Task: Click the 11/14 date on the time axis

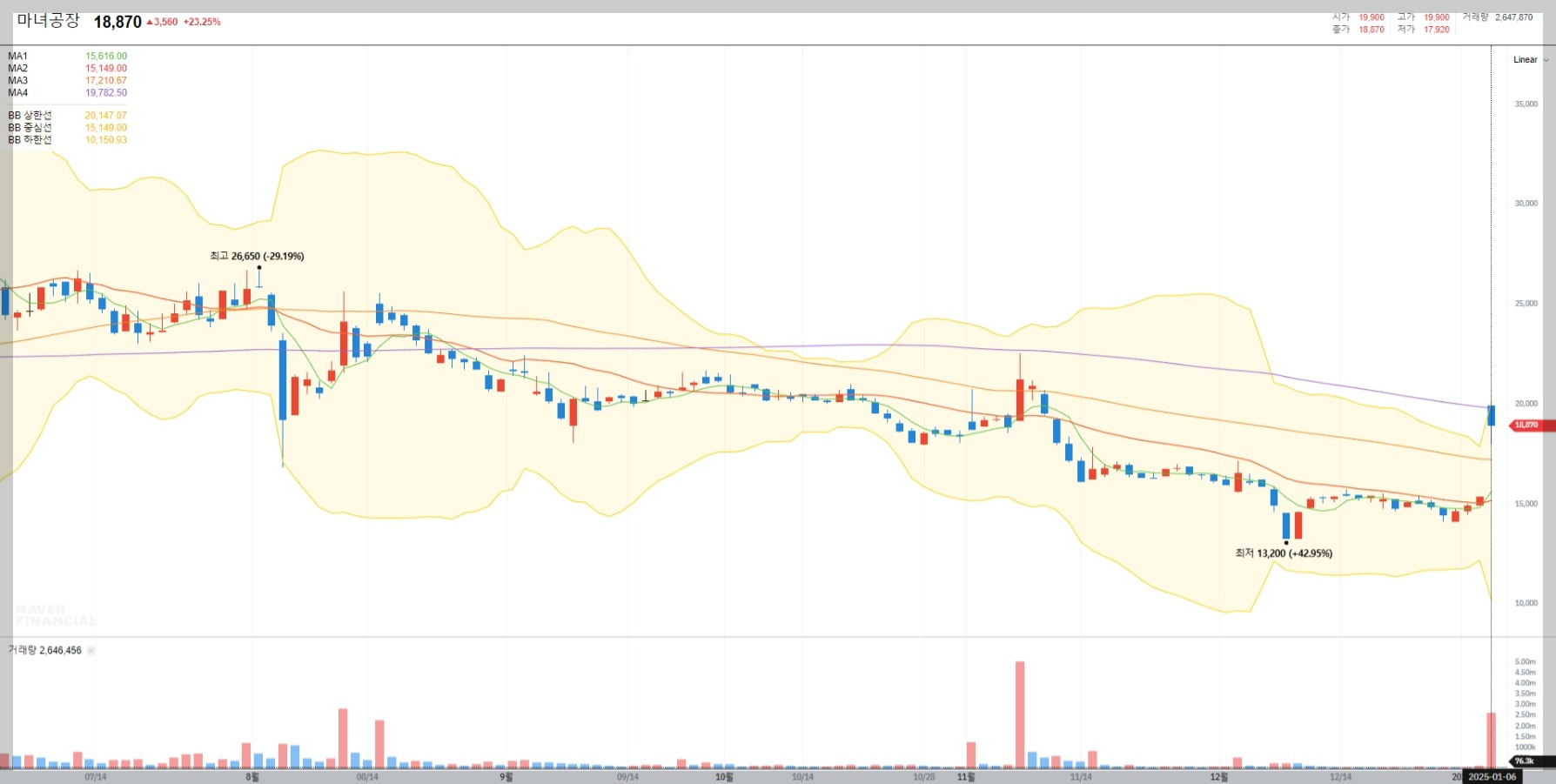Action: tap(1081, 777)
